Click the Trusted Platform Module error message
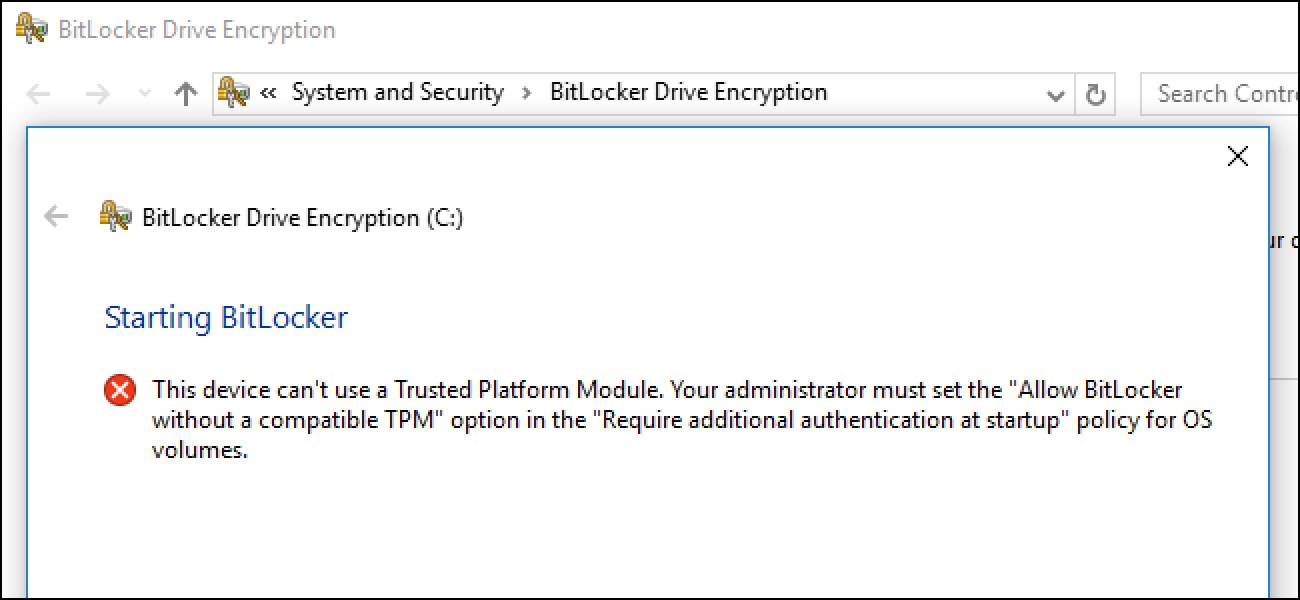 coord(680,420)
